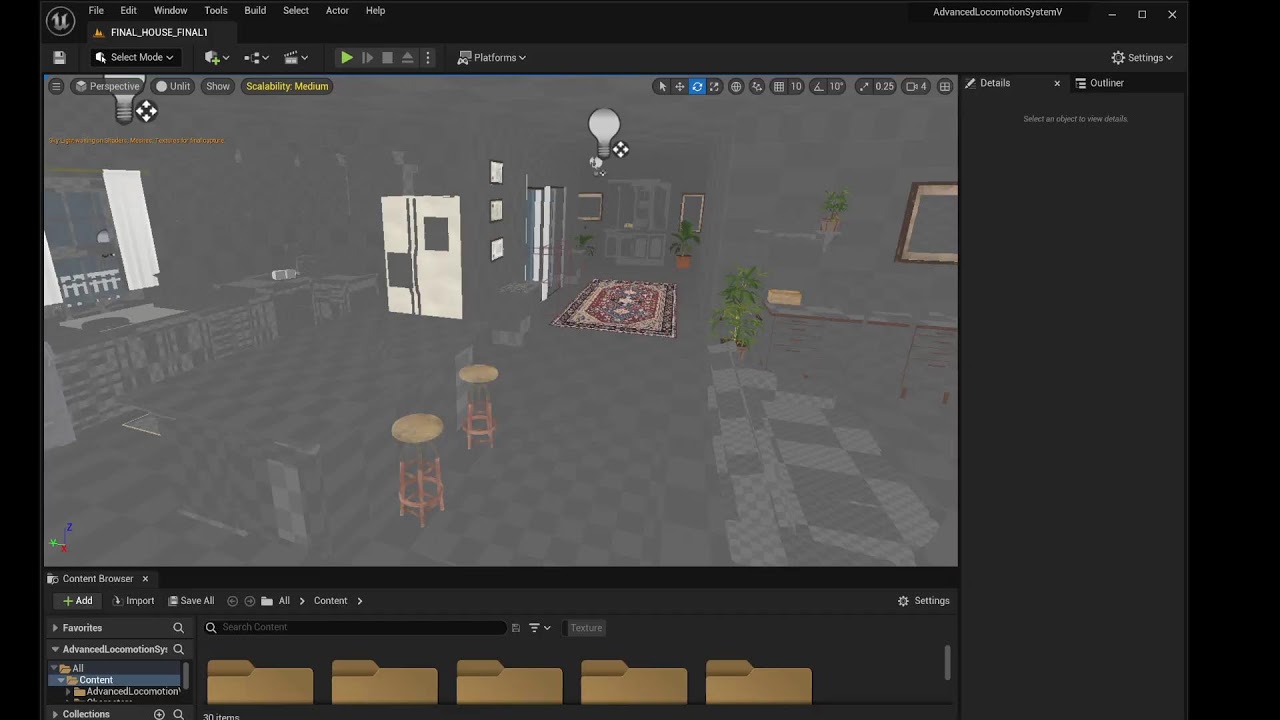Open the content filters dropdown
The width and height of the screenshot is (1280, 720).
tap(540, 628)
